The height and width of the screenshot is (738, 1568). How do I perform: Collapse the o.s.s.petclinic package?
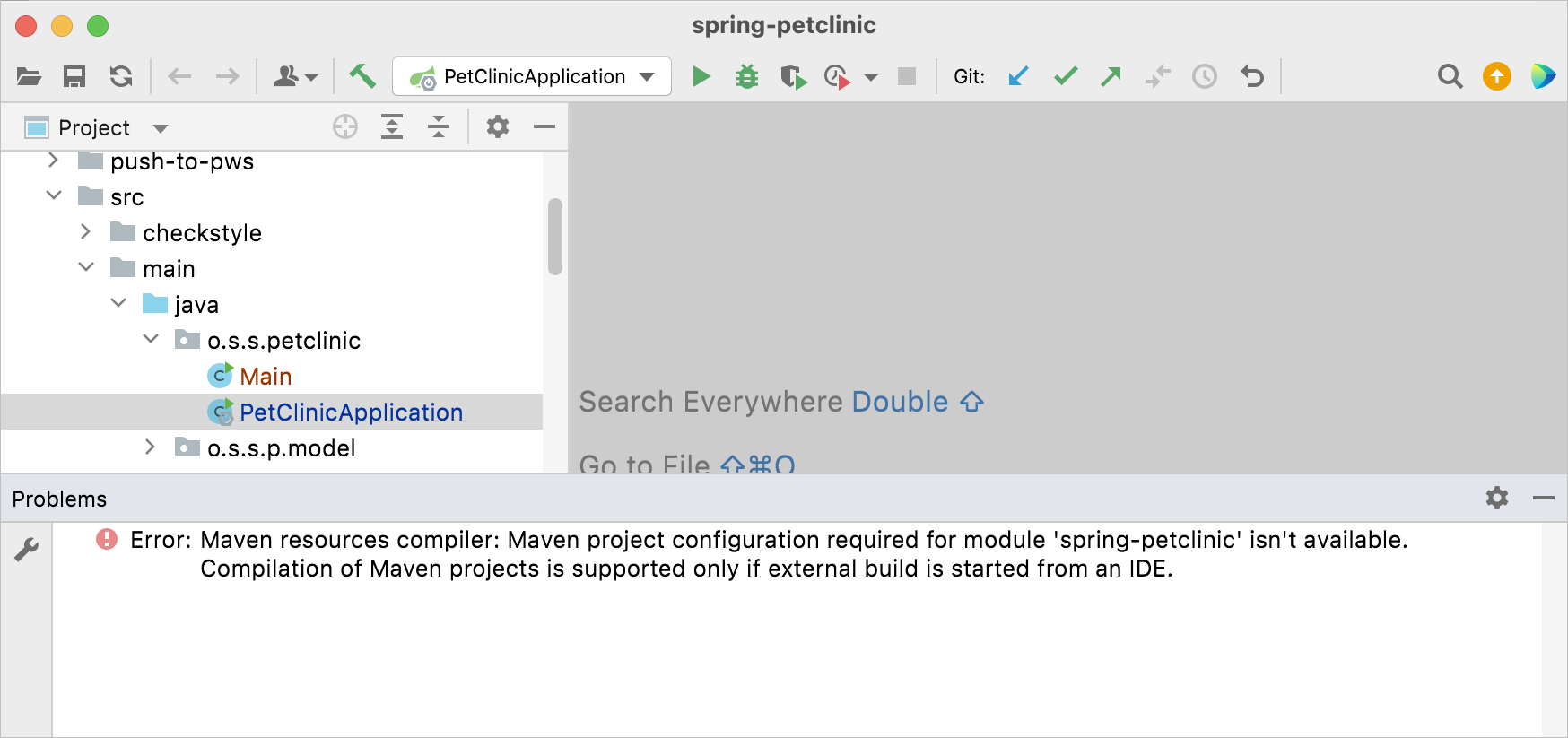pyautogui.click(x=151, y=339)
